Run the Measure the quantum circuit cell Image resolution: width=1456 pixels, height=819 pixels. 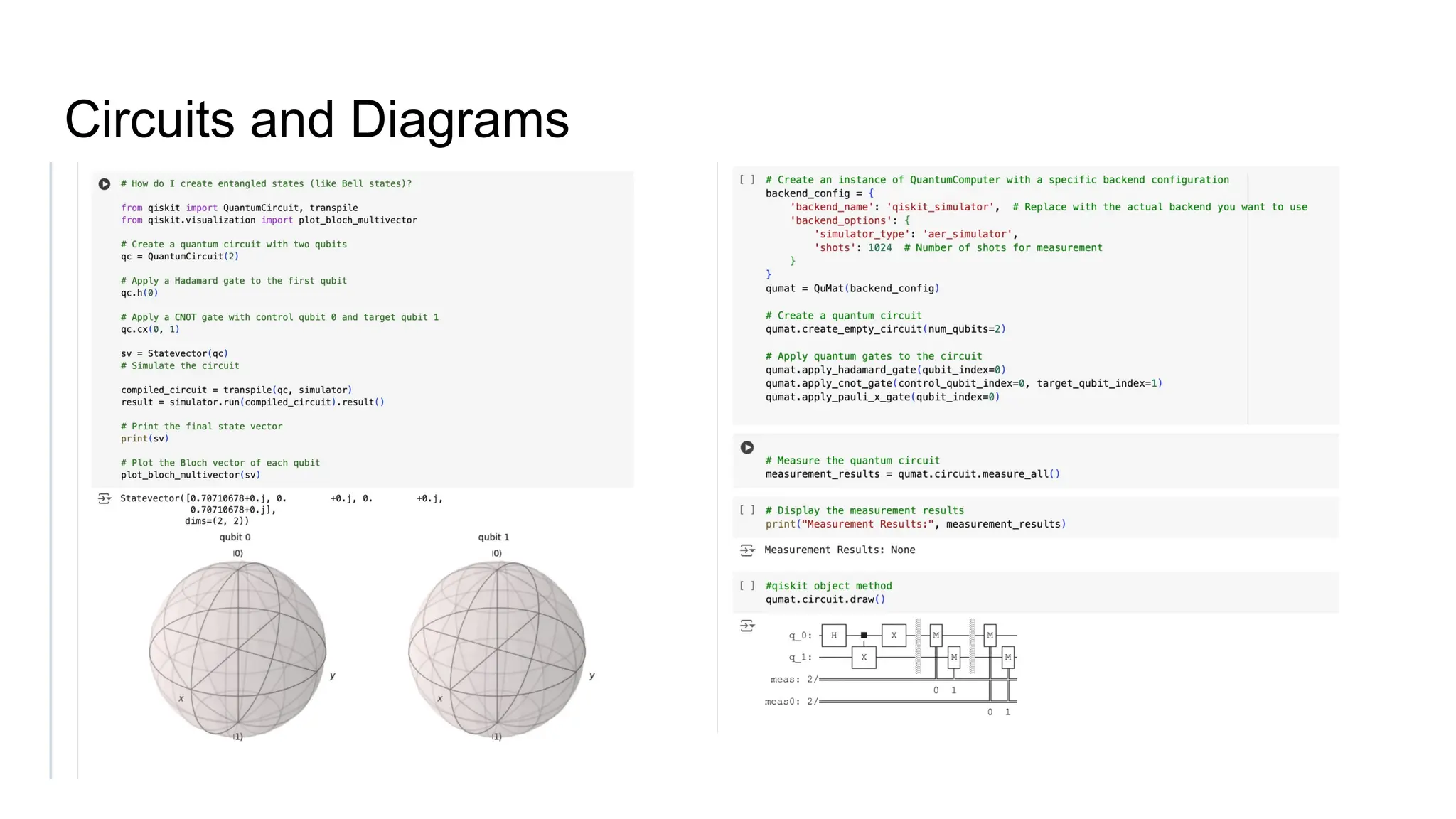[x=746, y=447]
